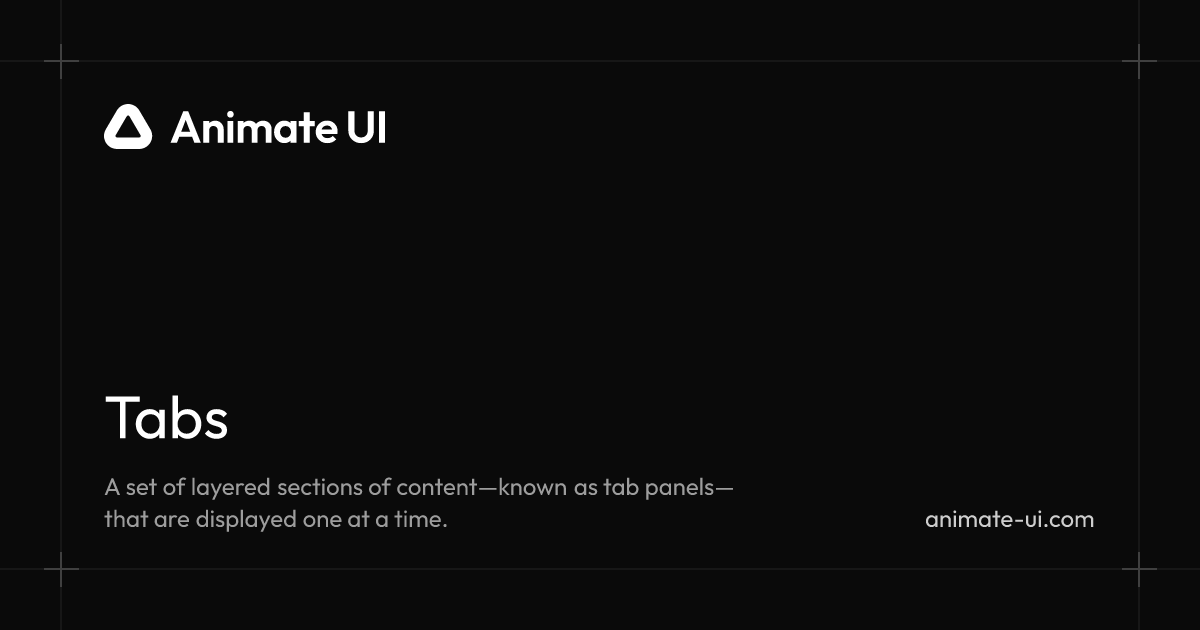Click the bottom horizontal grid line

[600, 569]
